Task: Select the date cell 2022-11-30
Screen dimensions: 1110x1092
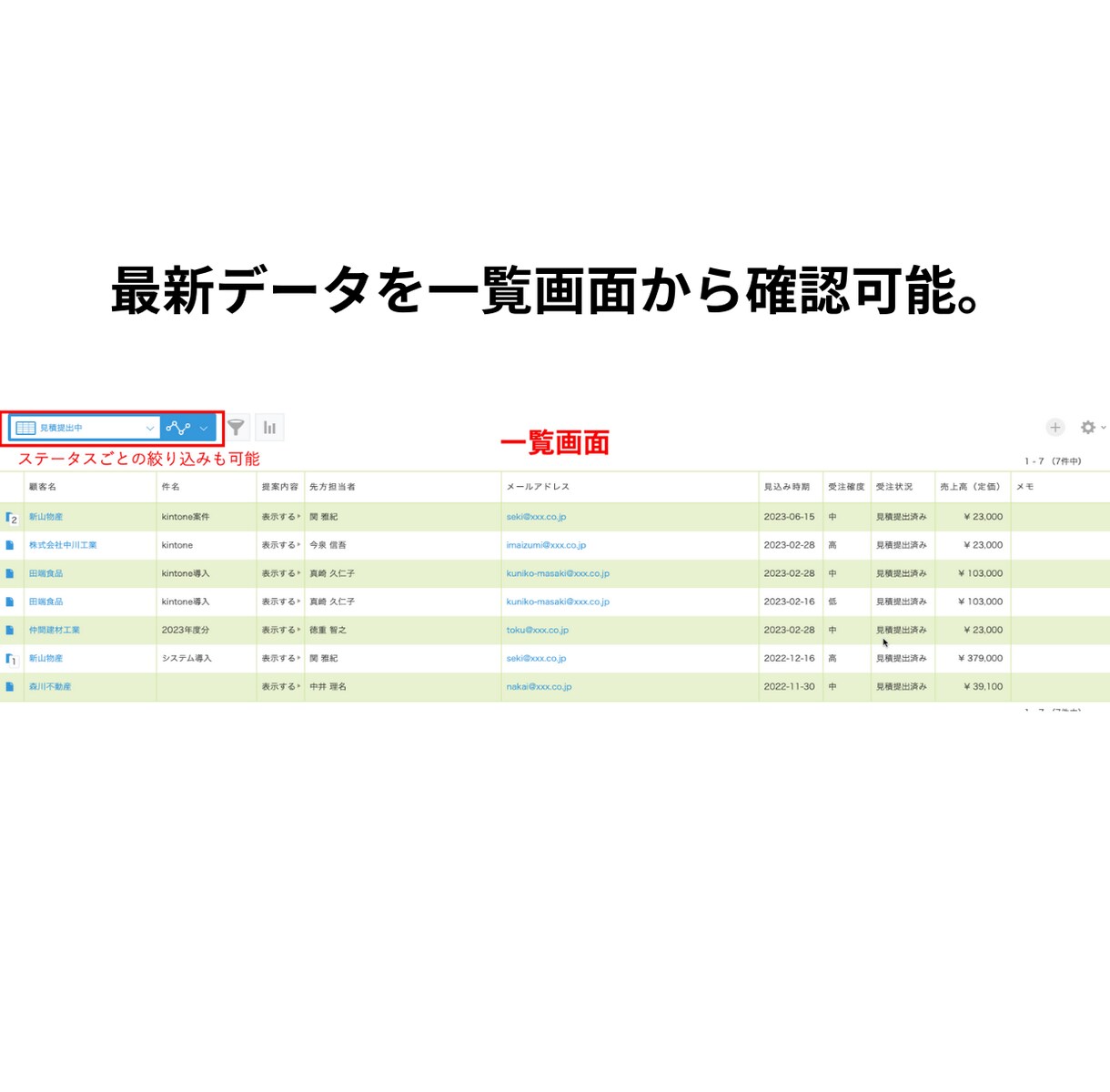Action: (x=790, y=687)
